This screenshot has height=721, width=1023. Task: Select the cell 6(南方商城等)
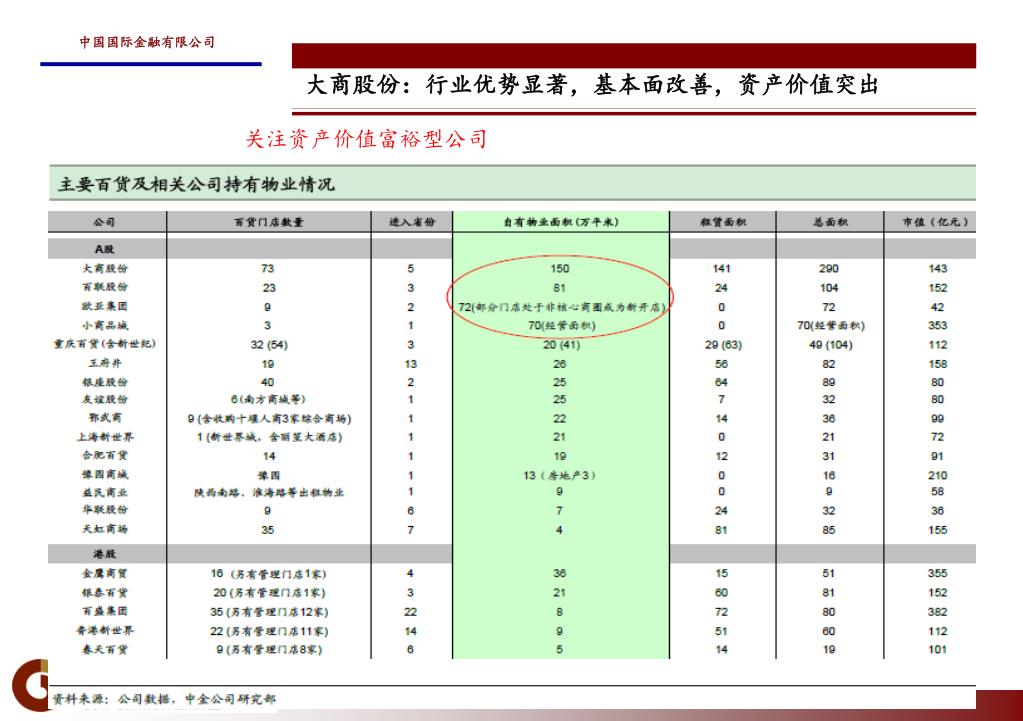(x=267, y=399)
